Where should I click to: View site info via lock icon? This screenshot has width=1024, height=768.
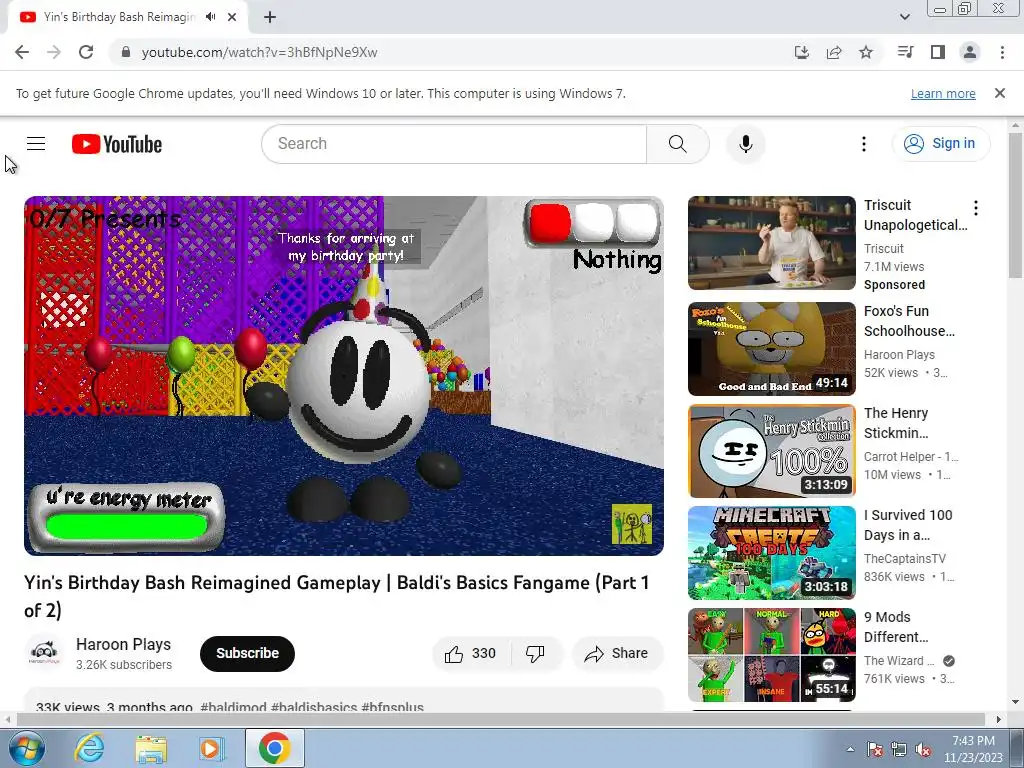(x=126, y=52)
